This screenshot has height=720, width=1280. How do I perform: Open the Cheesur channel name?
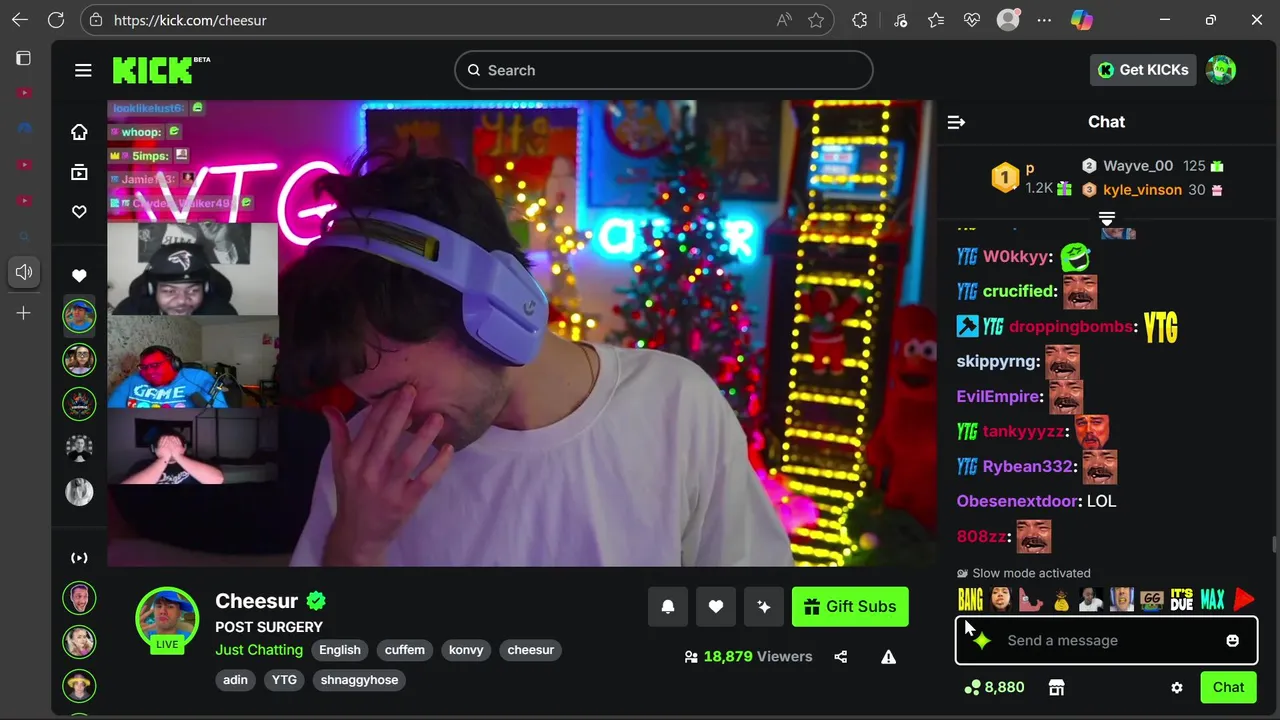(x=257, y=601)
